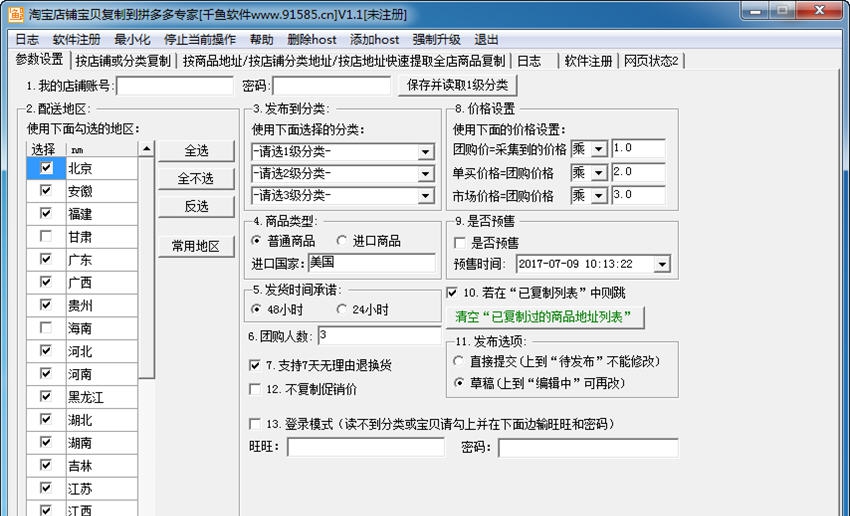Click the 选择 column header
Viewport: 850px width, 516px height.
[46, 149]
